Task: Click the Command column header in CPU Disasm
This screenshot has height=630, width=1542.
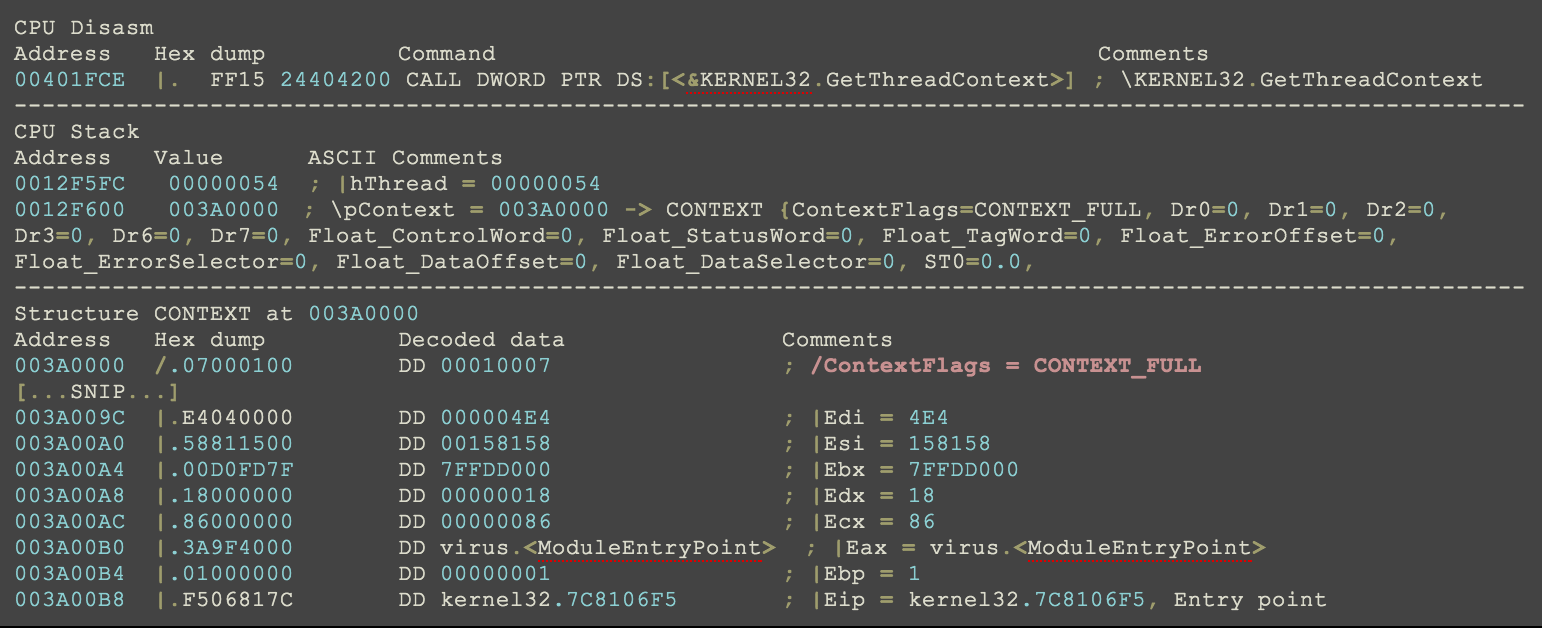Action: (446, 54)
